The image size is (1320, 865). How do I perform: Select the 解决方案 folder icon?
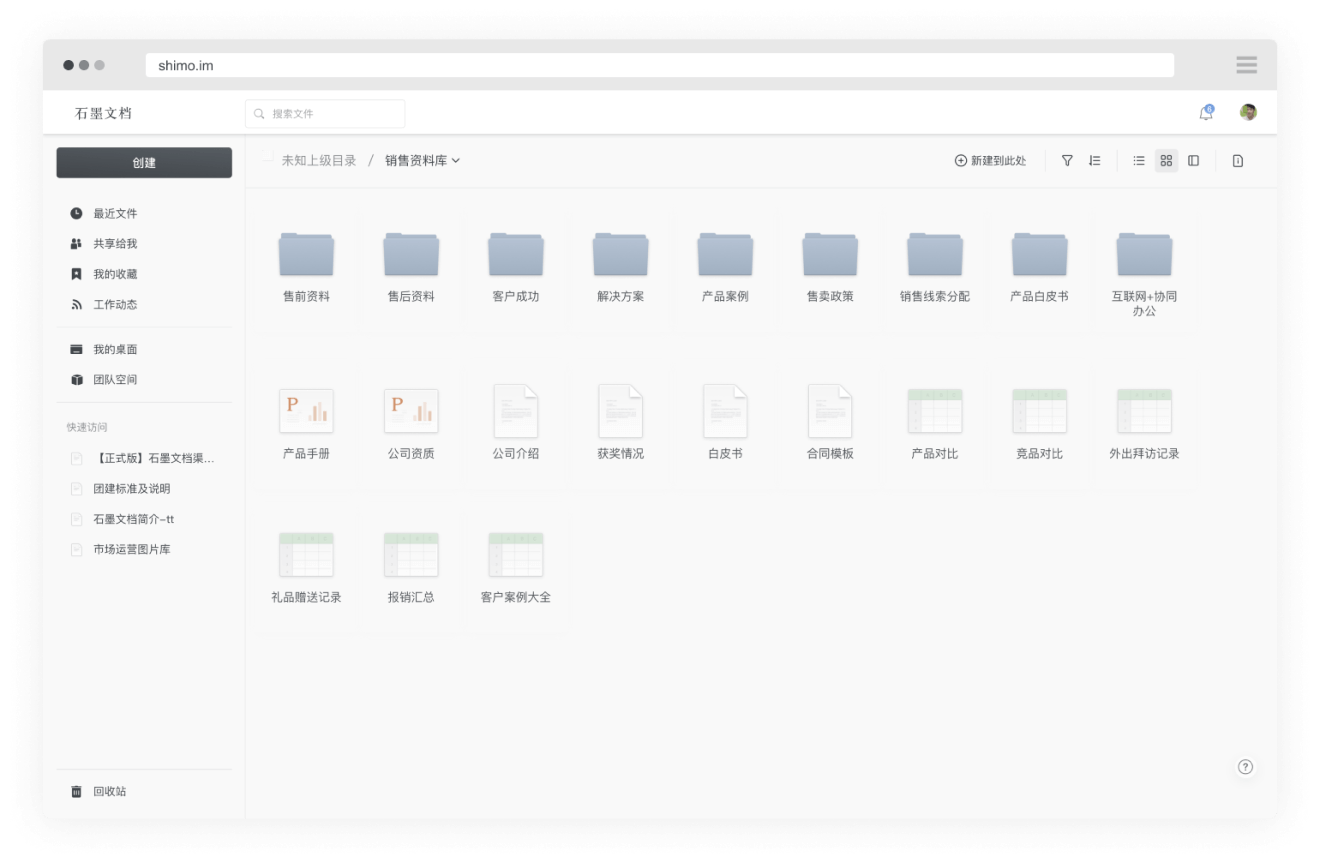(x=621, y=254)
